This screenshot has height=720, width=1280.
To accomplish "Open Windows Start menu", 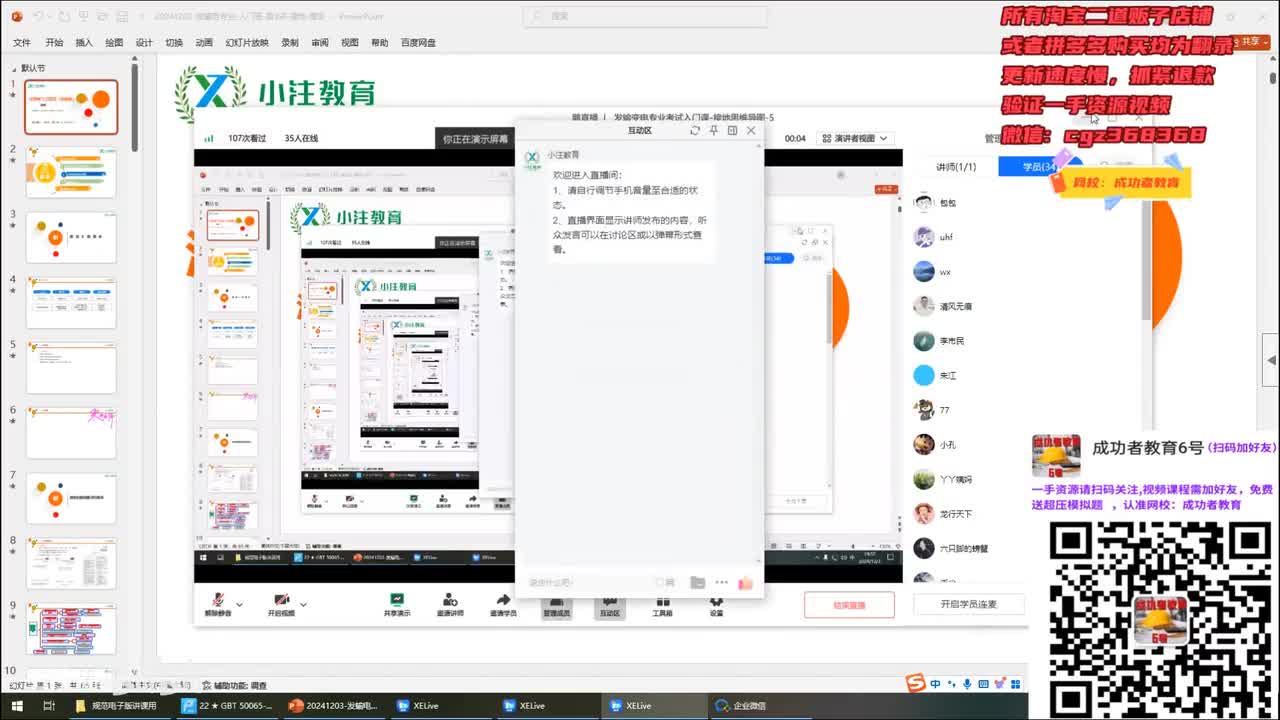I will 16,705.
